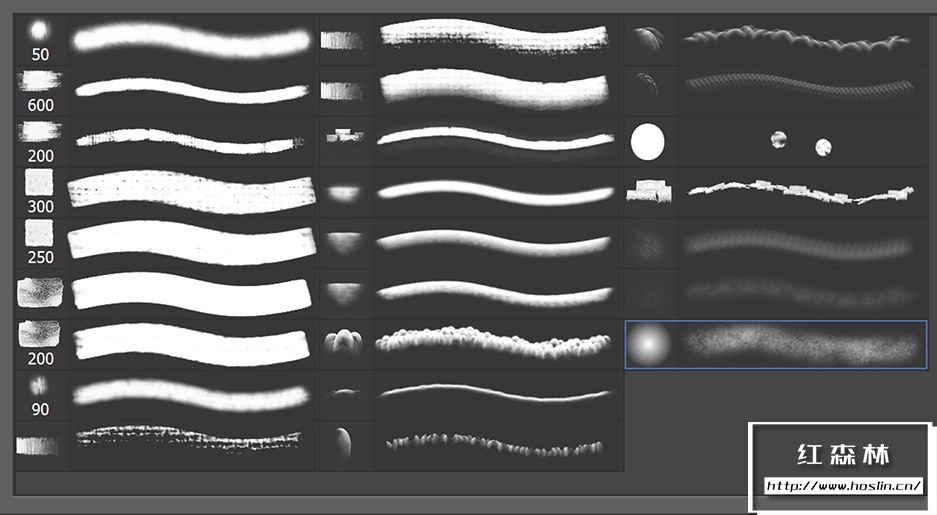Choose the shell-tip brush with wispy cloud stroke
The height and width of the screenshot is (515, 937).
click(776, 41)
